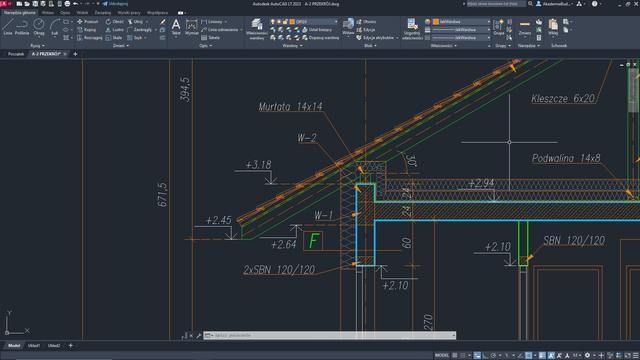
Task: Select the Tekst (text) tool
Action: coord(176,27)
